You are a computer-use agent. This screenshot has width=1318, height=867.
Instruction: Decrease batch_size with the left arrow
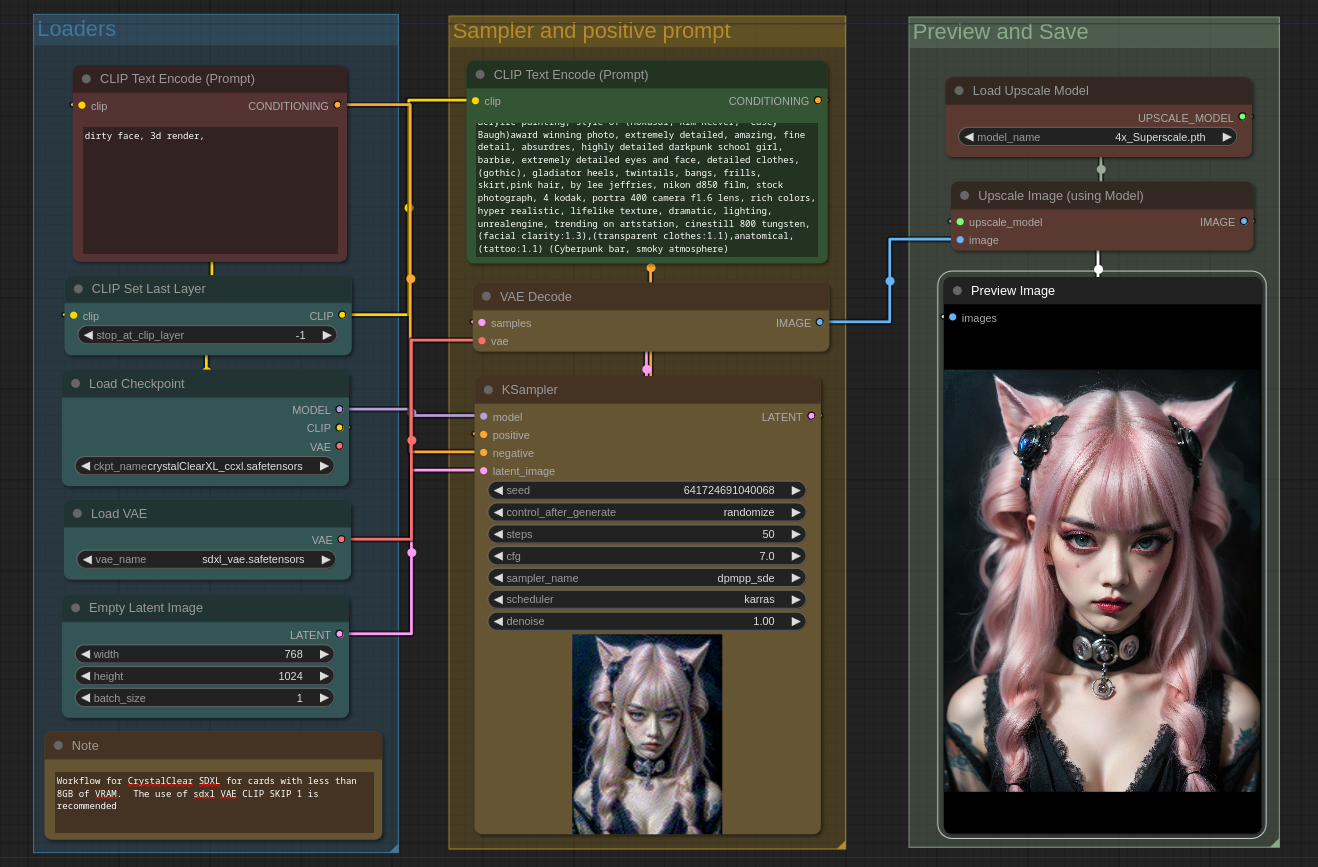point(85,698)
